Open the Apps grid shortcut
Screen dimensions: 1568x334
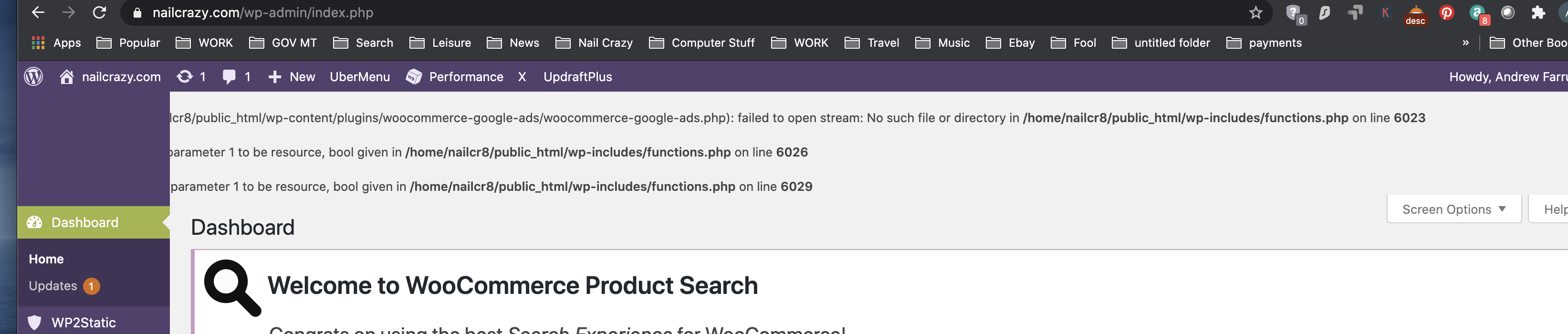(56, 42)
